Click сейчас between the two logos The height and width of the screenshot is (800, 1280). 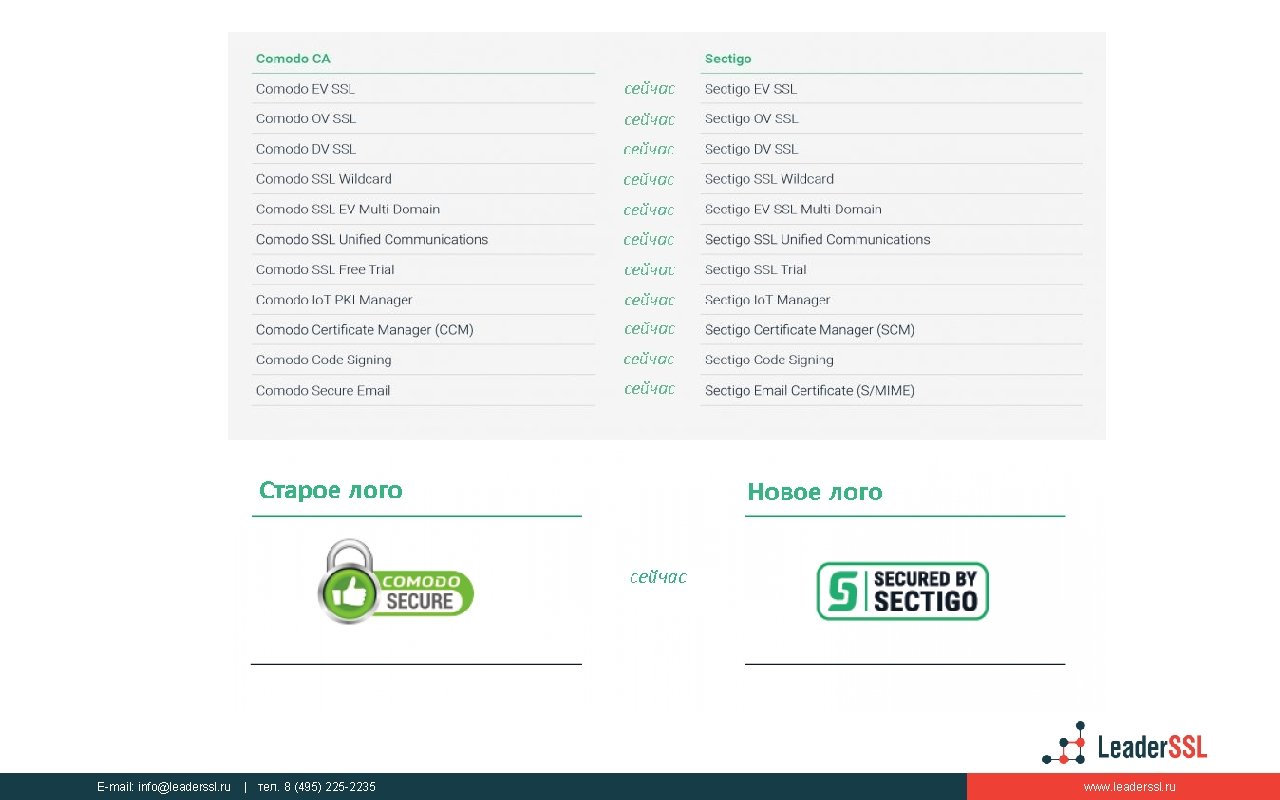(x=658, y=577)
